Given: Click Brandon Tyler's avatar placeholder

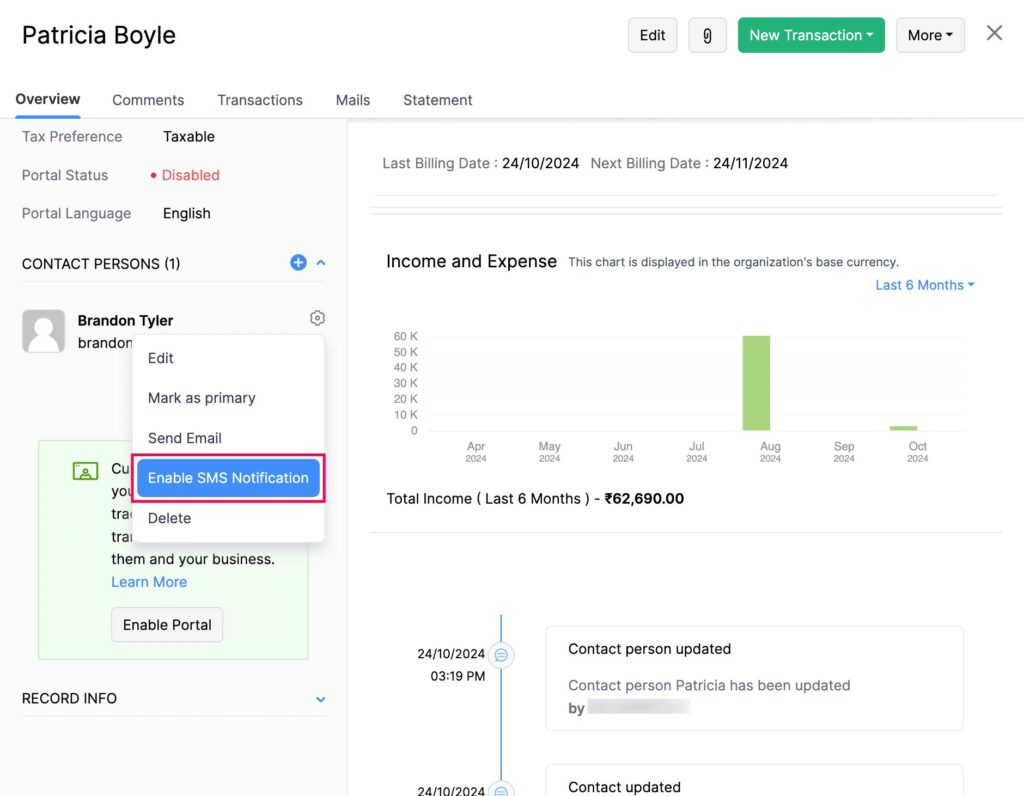Looking at the screenshot, I should (x=43, y=331).
